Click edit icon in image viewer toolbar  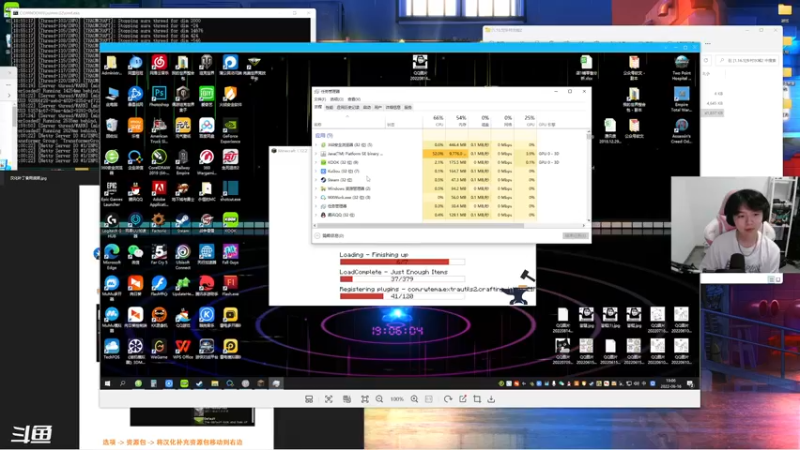click(x=462, y=399)
